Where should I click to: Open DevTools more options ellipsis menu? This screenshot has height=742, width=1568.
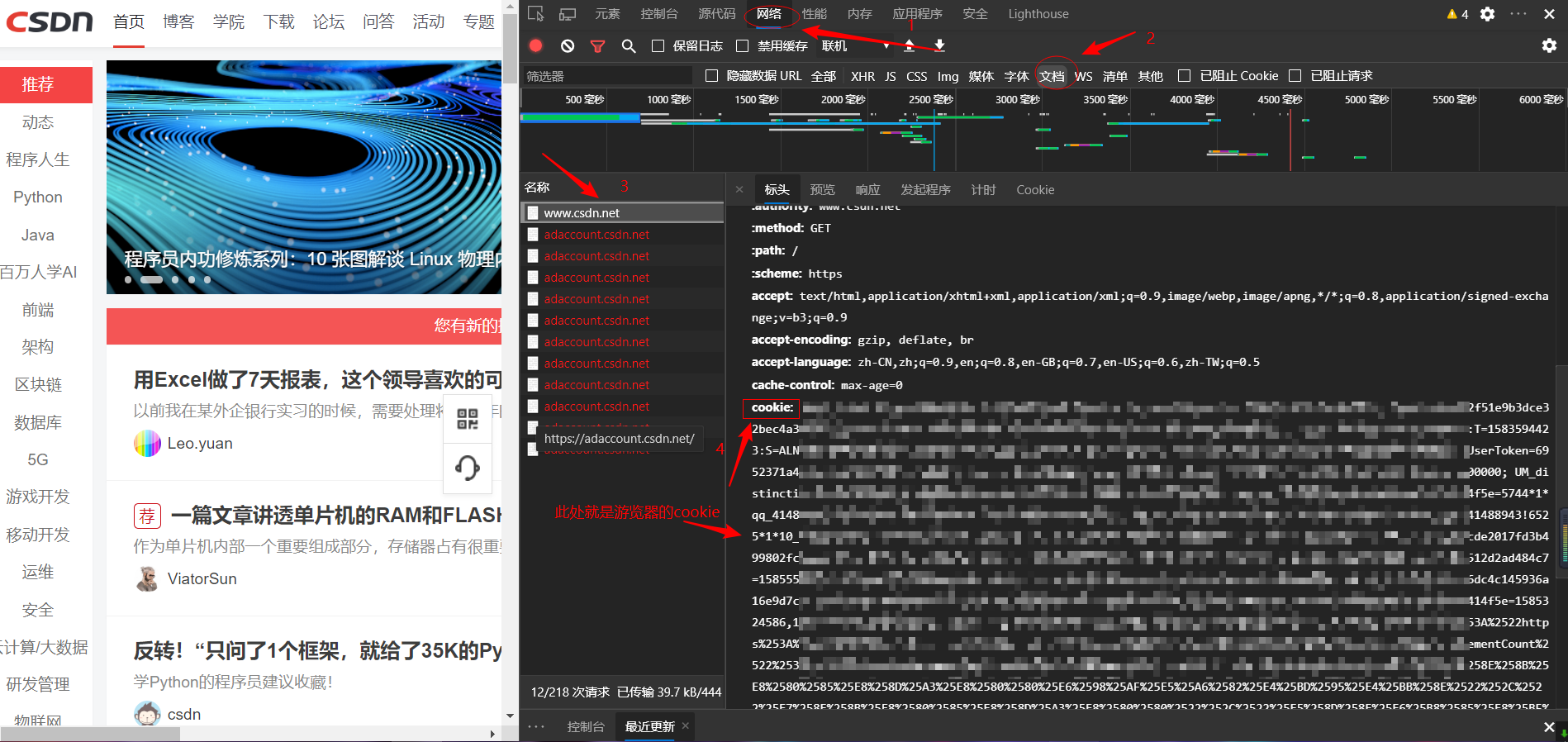pyautogui.click(x=1518, y=14)
